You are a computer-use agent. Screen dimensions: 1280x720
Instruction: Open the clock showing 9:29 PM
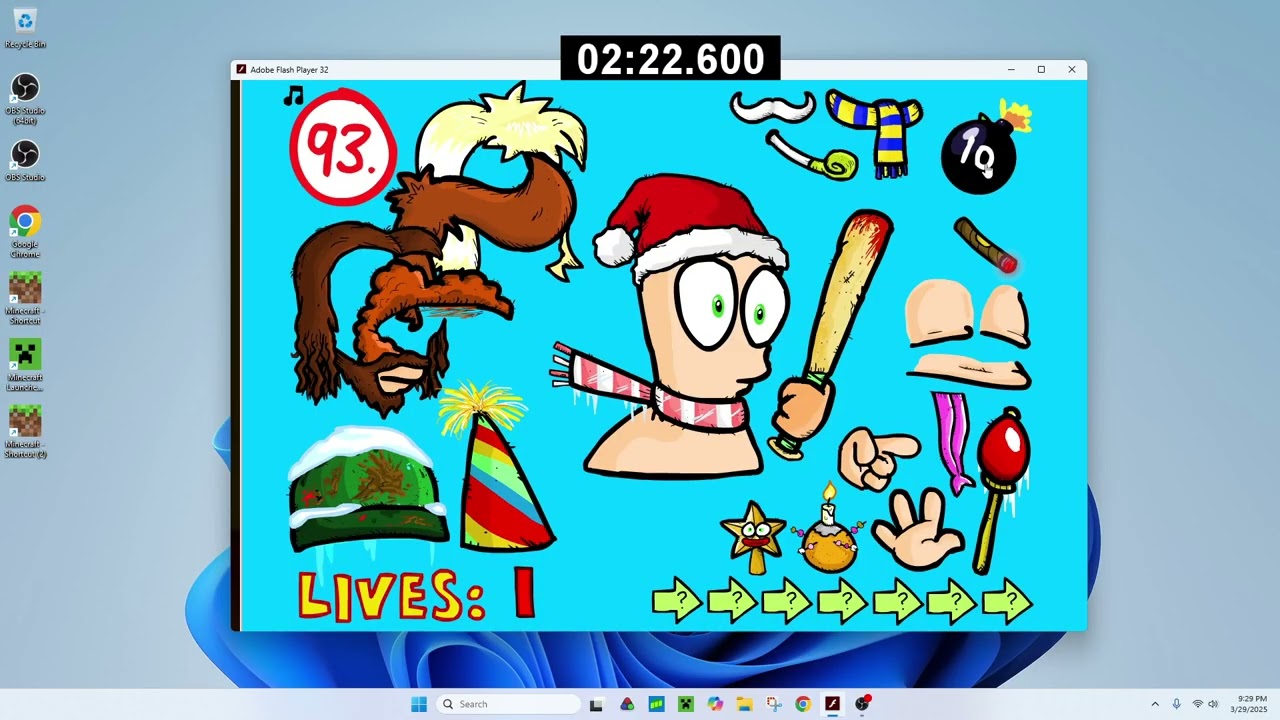point(1251,704)
